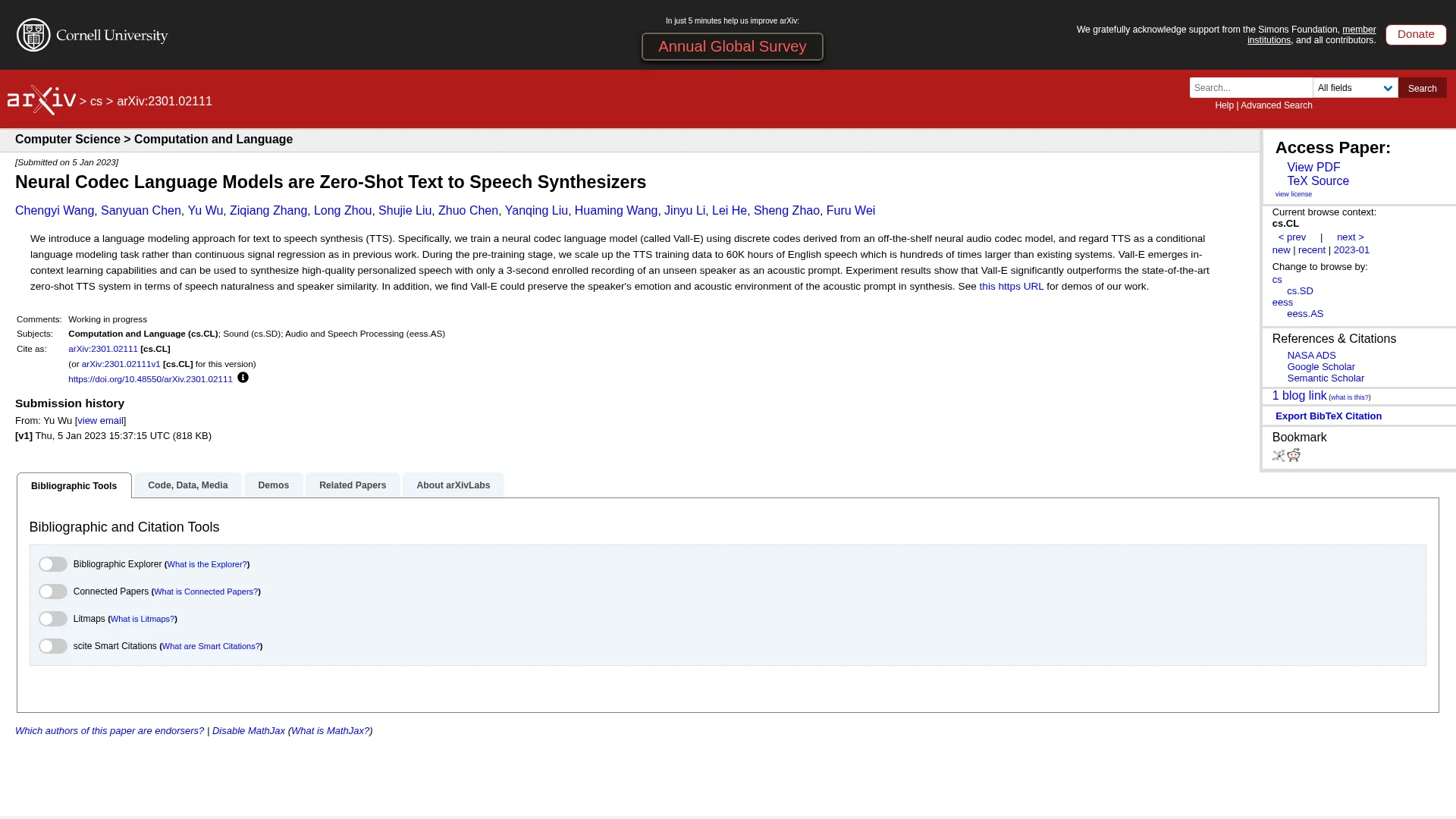
Task: Click the Cornell University logo
Action: [x=93, y=35]
